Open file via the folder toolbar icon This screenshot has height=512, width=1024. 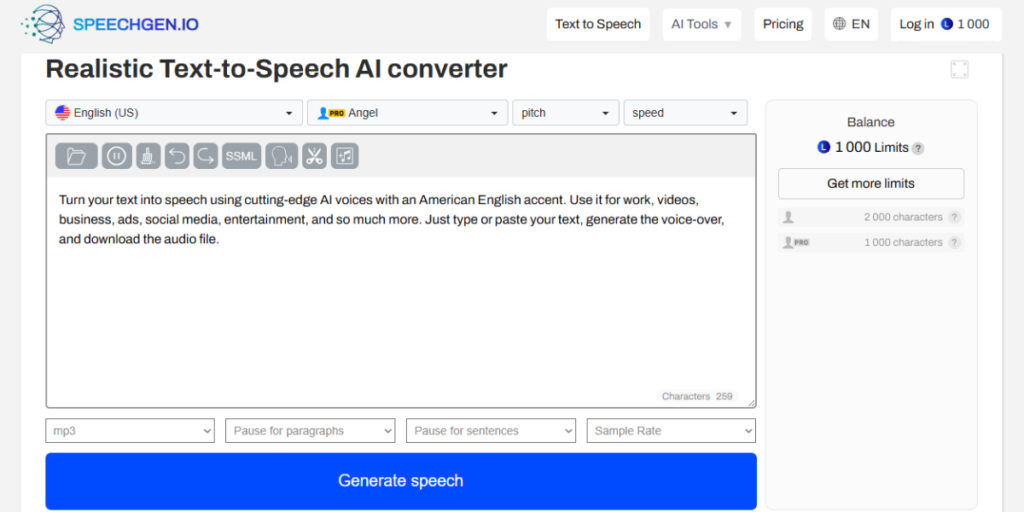point(76,156)
